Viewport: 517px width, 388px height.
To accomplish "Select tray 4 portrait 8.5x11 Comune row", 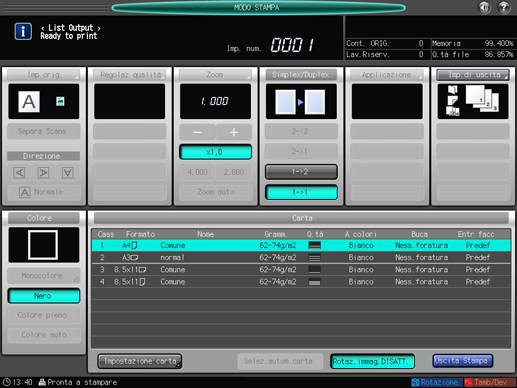I will pos(301,282).
